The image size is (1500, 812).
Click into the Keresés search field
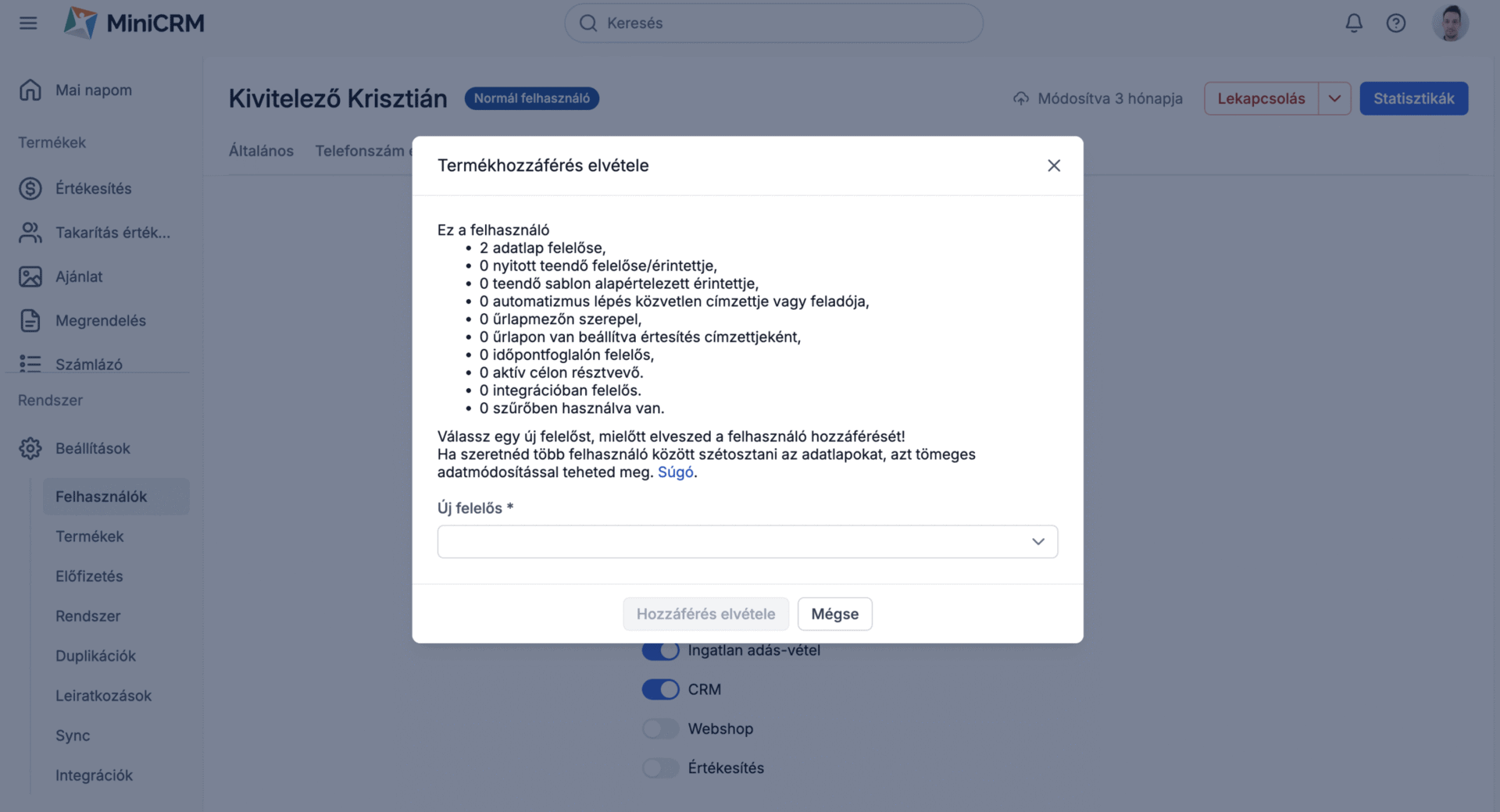(x=773, y=23)
